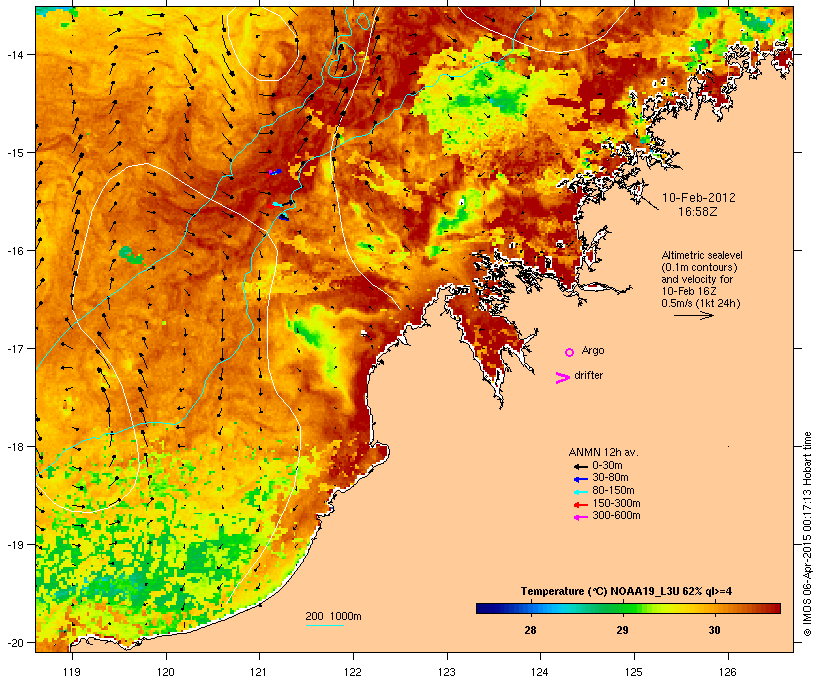
Task: Click the '200 1000m' contour label
Action: tap(333, 616)
